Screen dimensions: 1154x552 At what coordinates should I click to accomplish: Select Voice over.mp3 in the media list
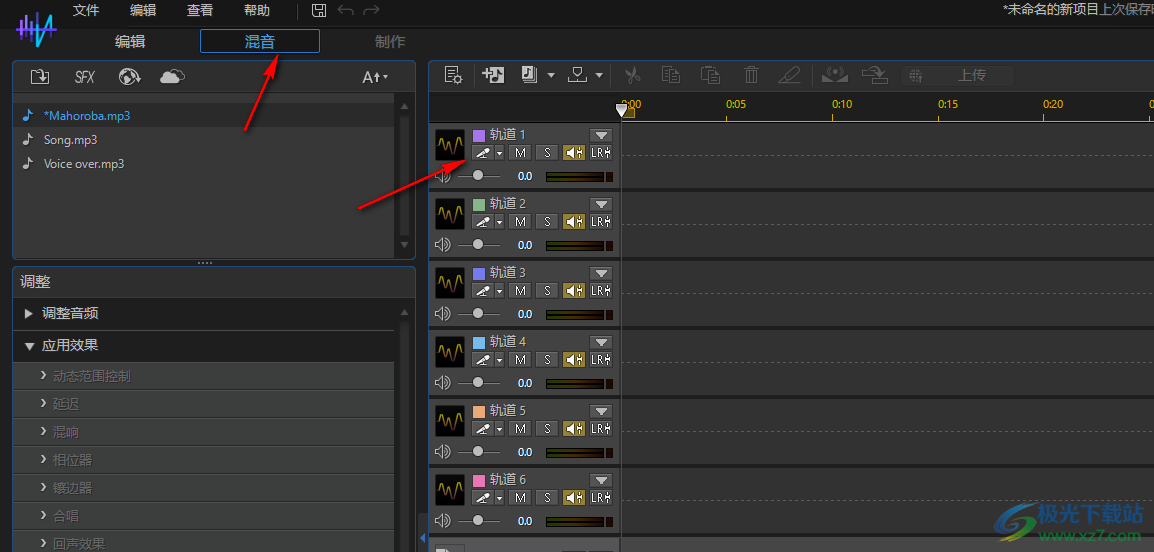click(83, 164)
